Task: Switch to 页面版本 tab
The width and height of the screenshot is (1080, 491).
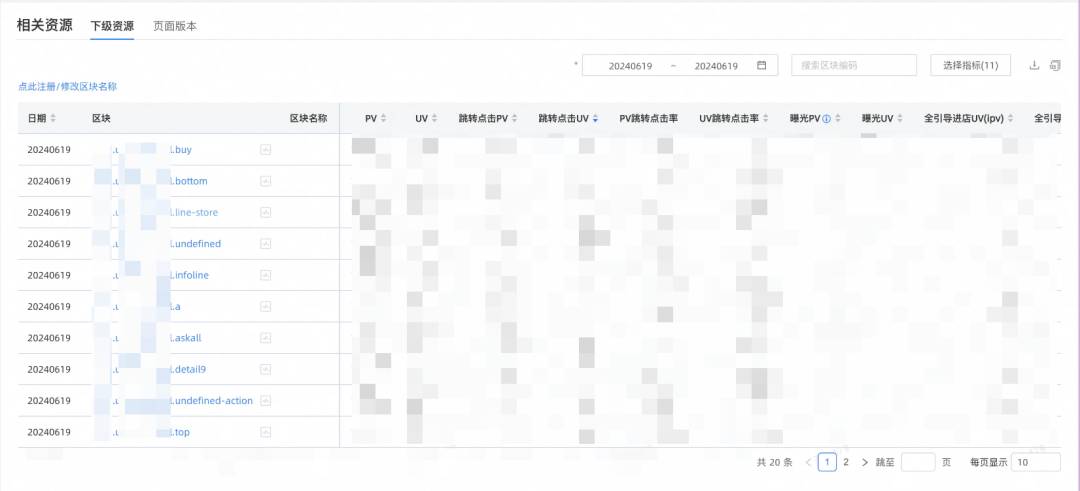Action: pos(175,26)
